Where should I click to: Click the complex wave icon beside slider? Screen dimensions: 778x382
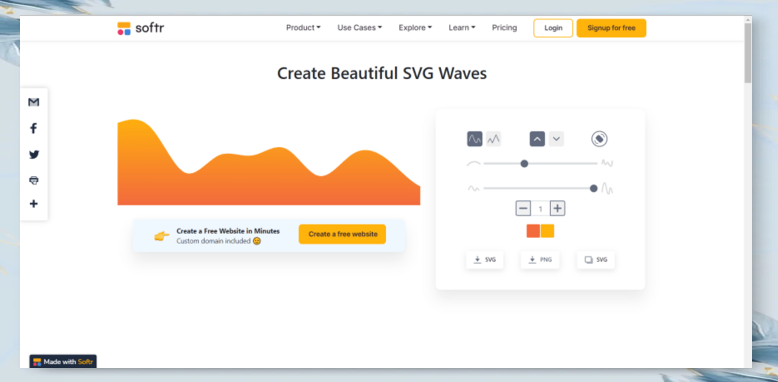point(607,163)
